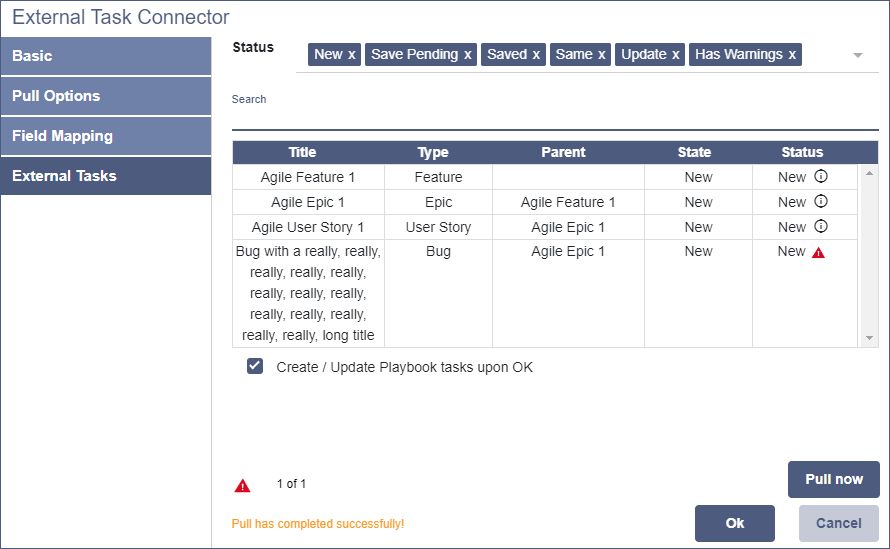Remove the 'Update' status filter tag
The width and height of the screenshot is (890, 549).
675,55
